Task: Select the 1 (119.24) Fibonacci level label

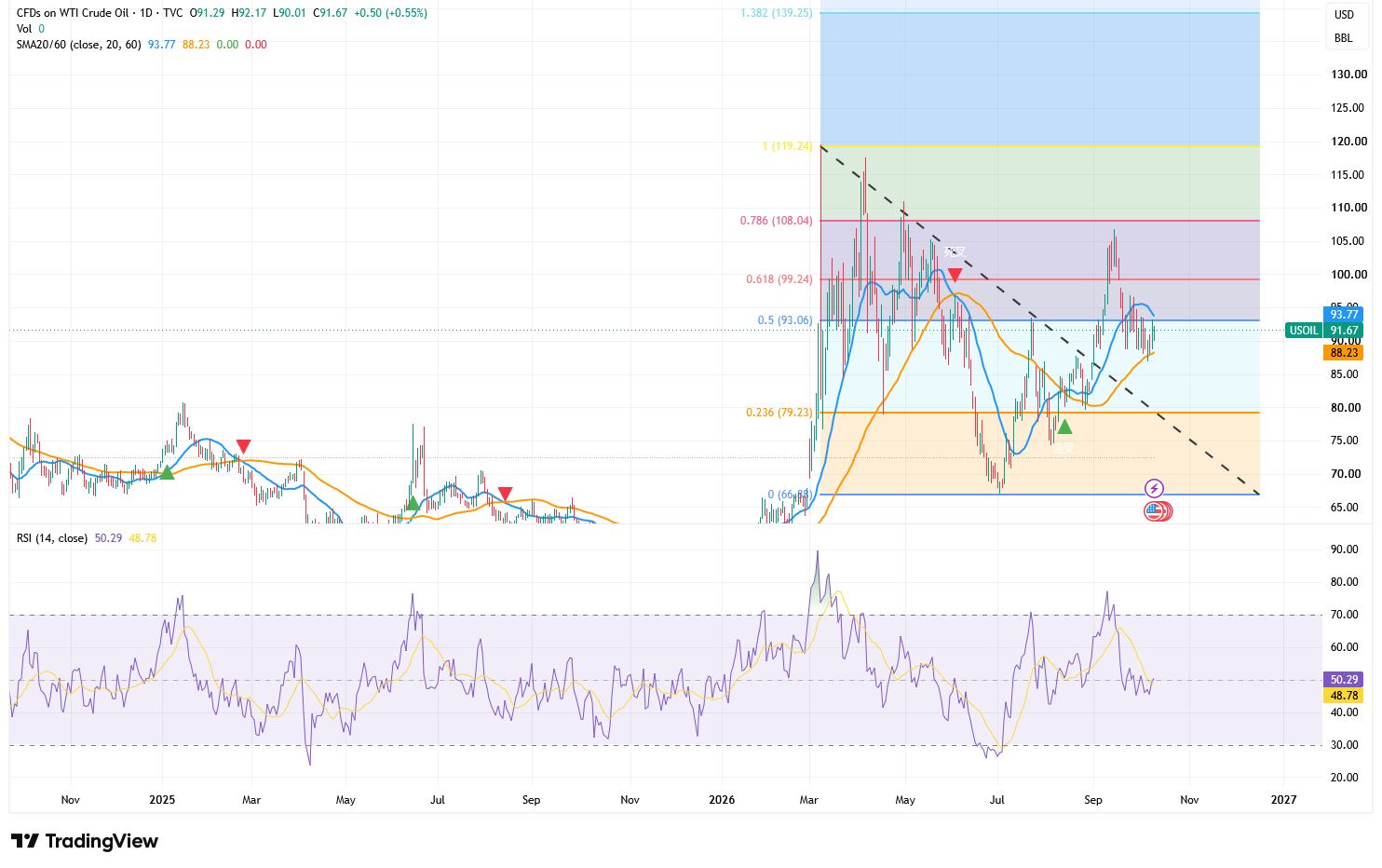Action: (787, 146)
